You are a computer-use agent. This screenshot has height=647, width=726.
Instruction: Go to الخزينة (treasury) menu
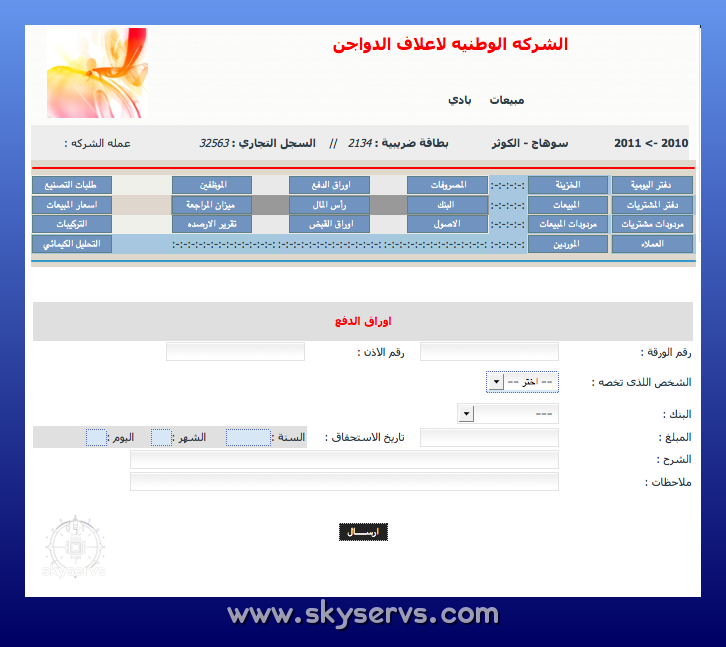click(x=567, y=185)
